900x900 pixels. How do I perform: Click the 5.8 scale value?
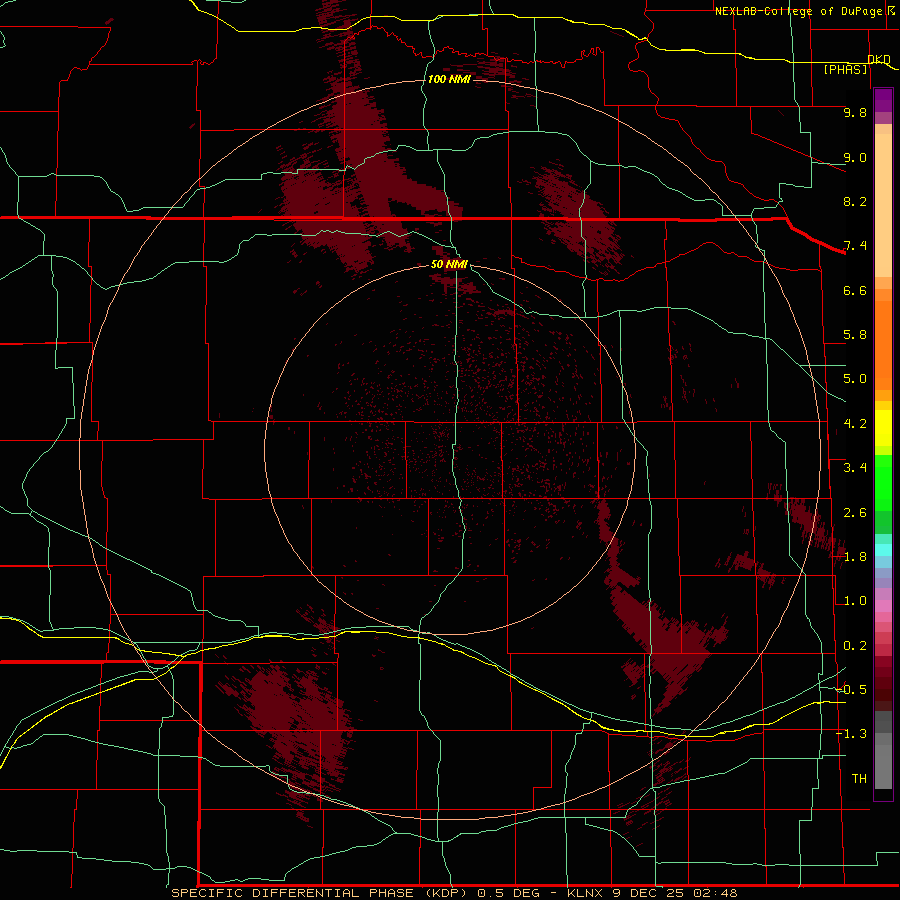pyautogui.click(x=855, y=335)
